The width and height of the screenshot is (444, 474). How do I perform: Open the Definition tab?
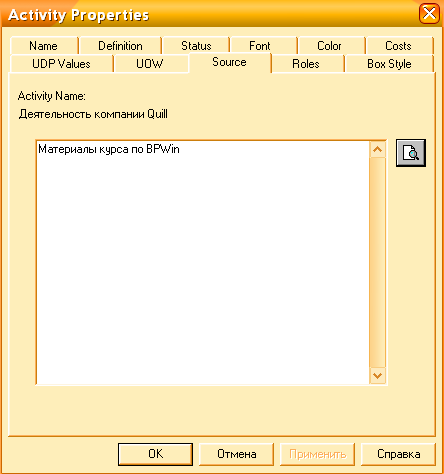pyautogui.click(x=120, y=46)
